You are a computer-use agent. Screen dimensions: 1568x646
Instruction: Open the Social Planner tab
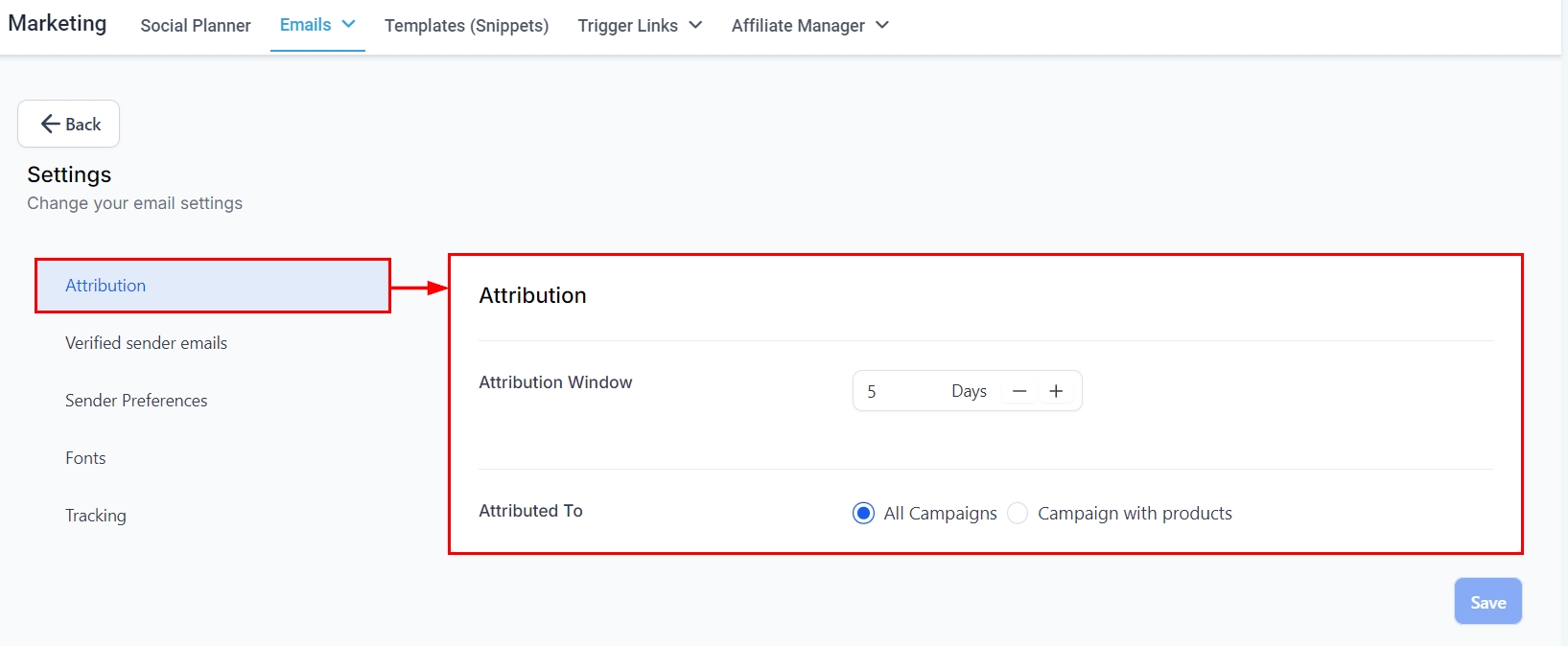point(196,26)
